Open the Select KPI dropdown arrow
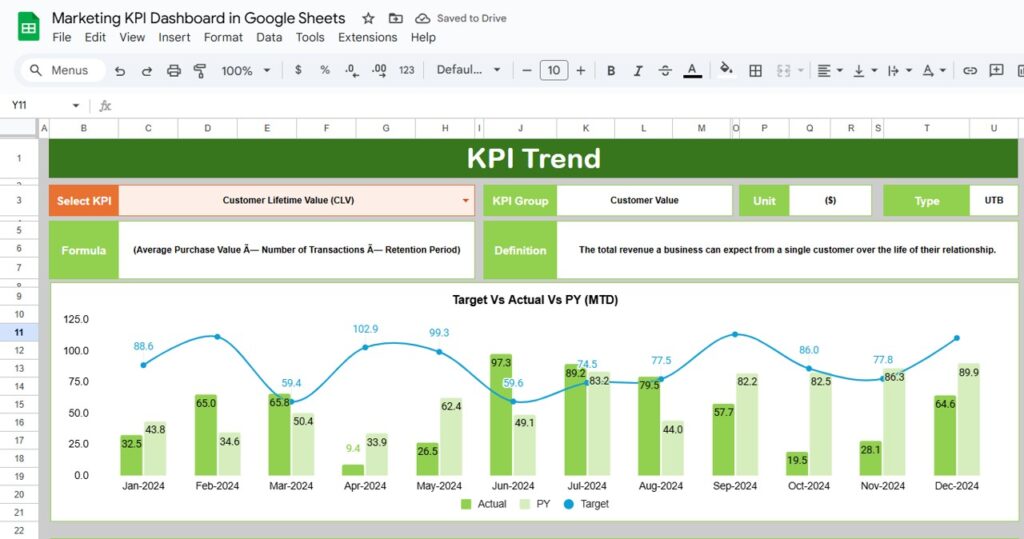This screenshot has width=1024, height=539. pyautogui.click(x=466, y=201)
